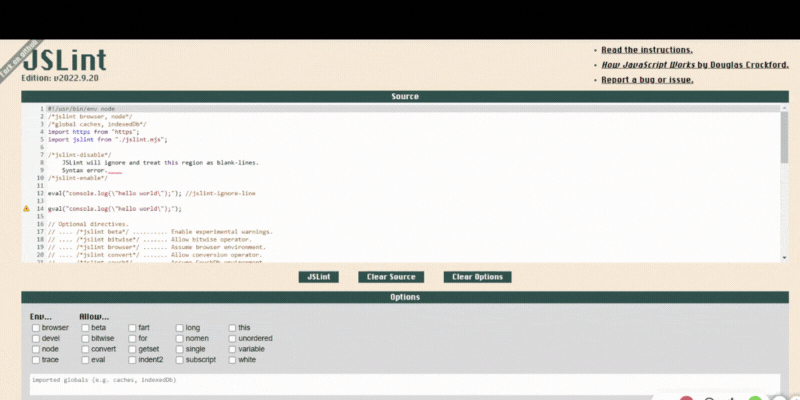Tick the beta allow option
The image size is (800, 400).
[85, 328]
